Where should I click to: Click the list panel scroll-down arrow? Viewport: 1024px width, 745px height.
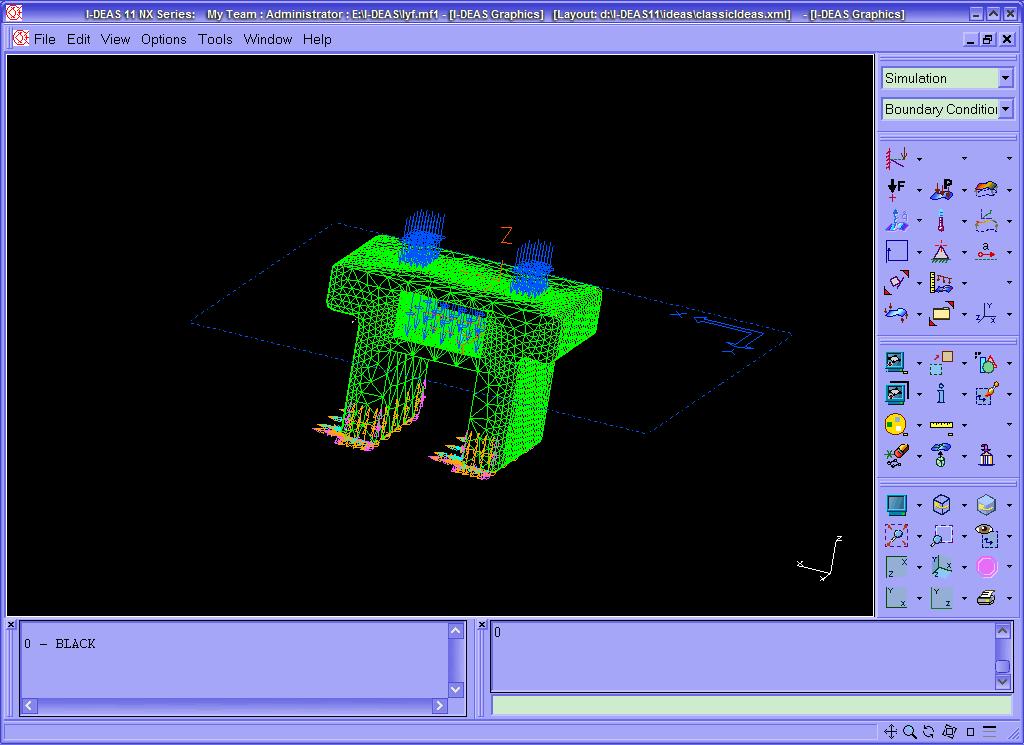[456, 689]
